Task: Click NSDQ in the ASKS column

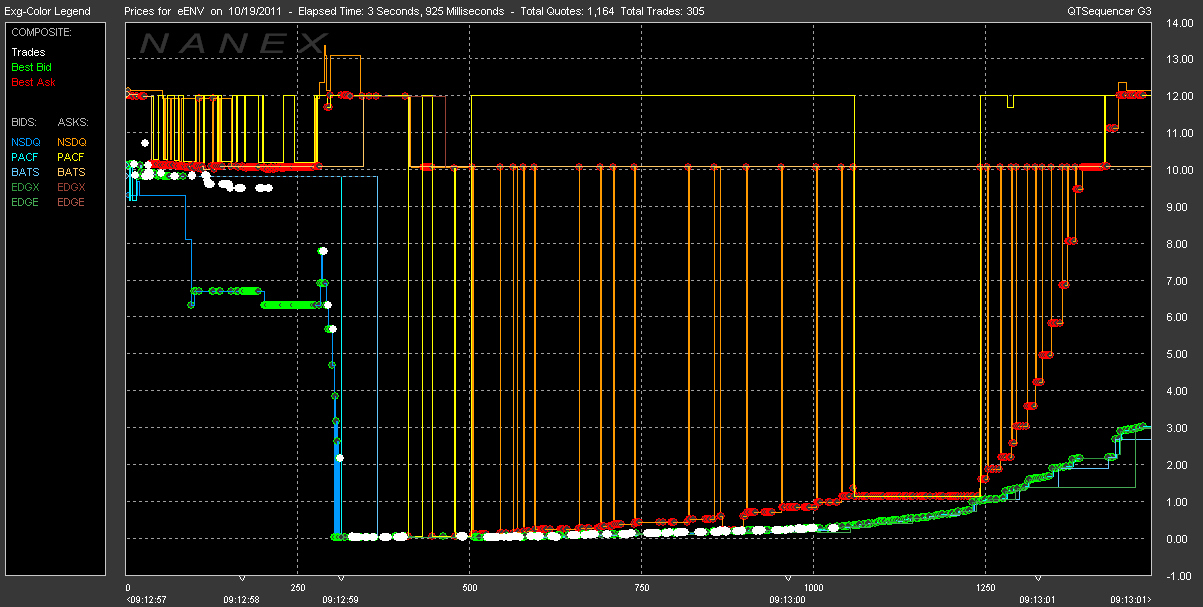Action: tap(73, 142)
